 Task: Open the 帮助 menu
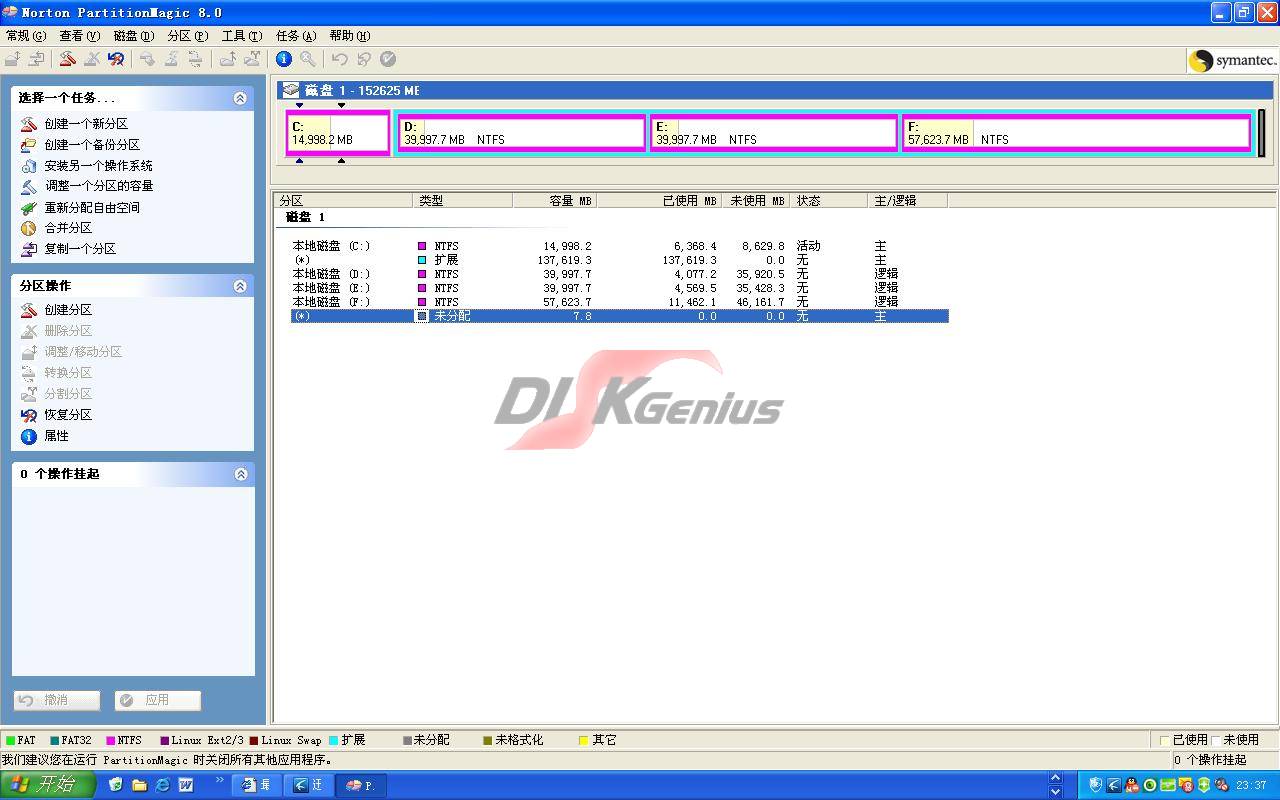[350, 36]
